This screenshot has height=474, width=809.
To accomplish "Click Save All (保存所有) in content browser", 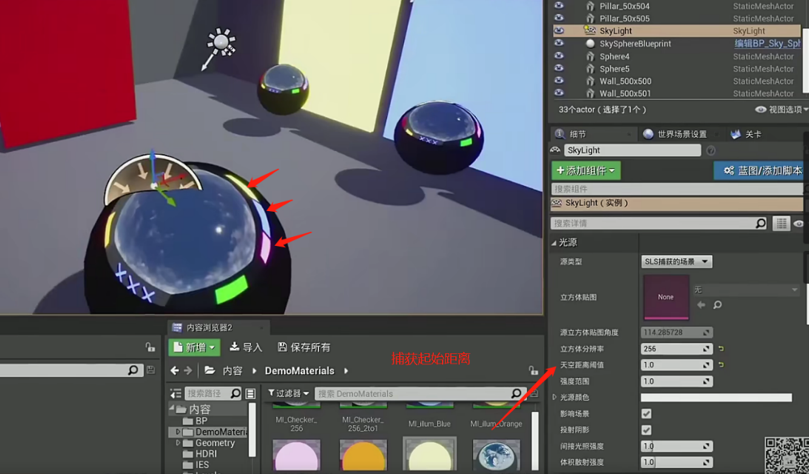I will click(304, 347).
